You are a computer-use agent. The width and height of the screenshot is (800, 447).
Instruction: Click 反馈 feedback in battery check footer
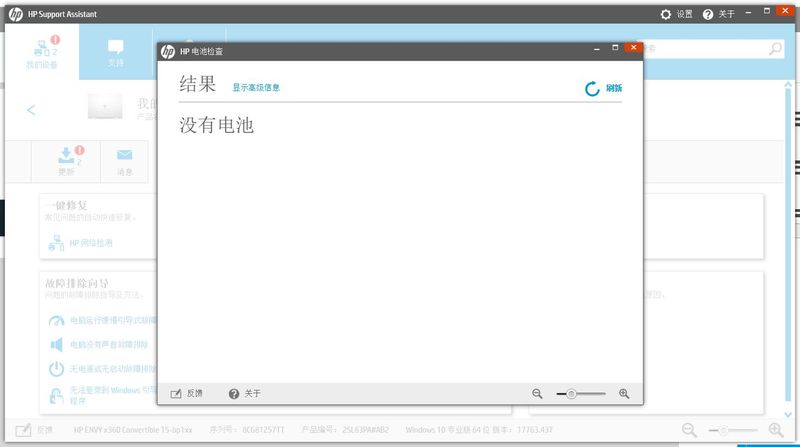[x=186, y=394]
